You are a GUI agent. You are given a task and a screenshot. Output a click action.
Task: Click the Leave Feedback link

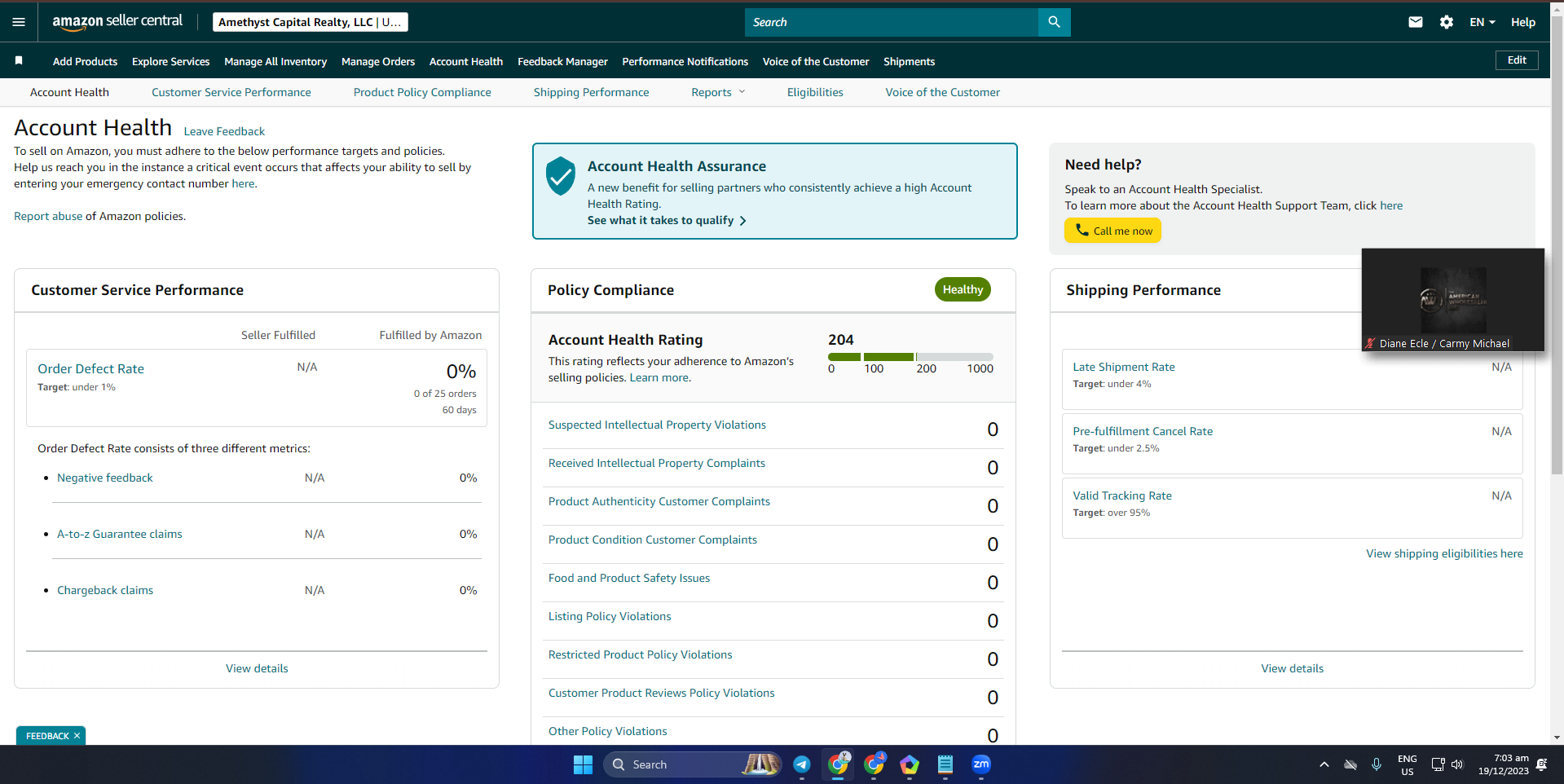click(224, 131)
